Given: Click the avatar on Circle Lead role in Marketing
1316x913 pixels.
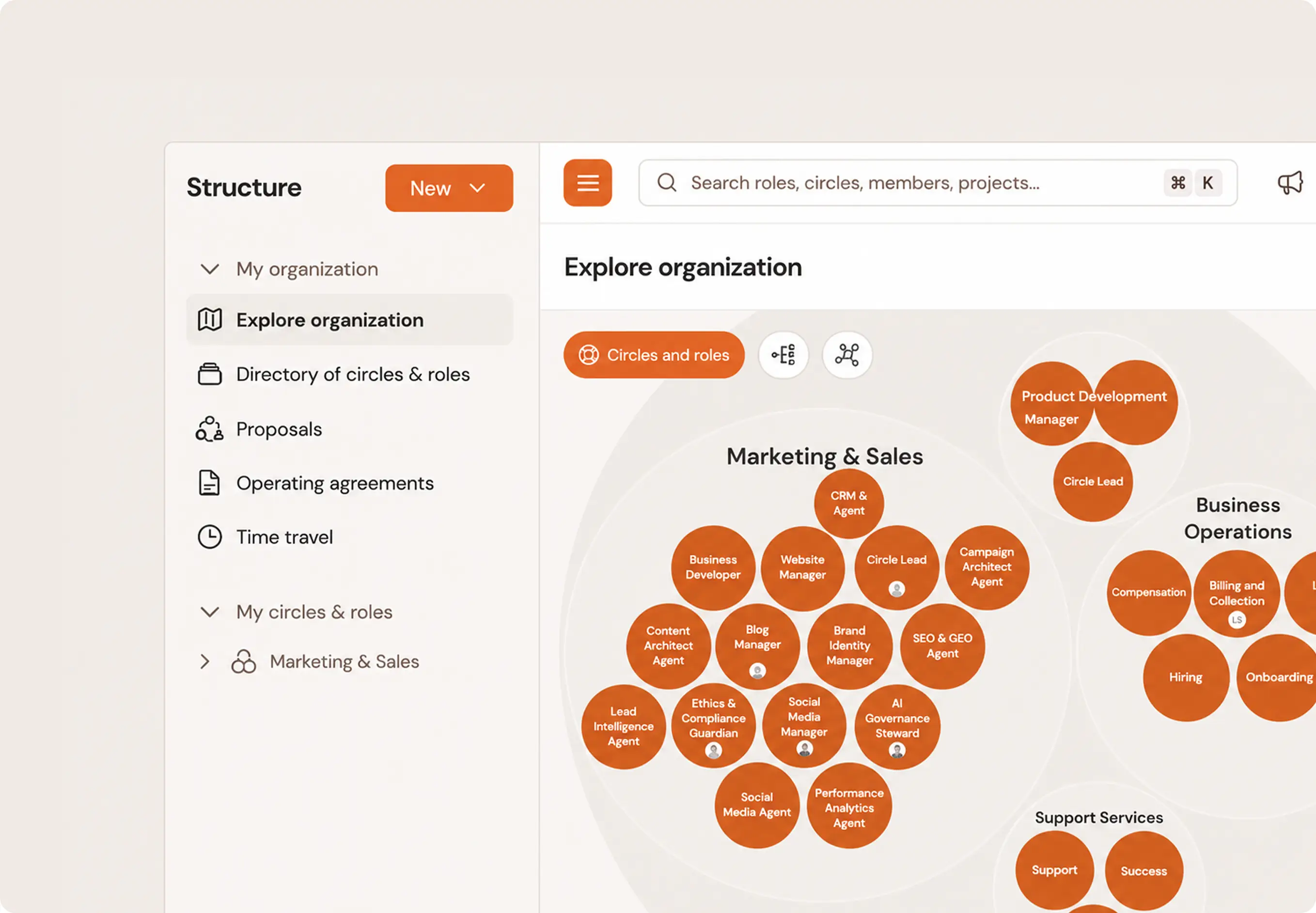Looking at the screenshot, I should 897,589.
